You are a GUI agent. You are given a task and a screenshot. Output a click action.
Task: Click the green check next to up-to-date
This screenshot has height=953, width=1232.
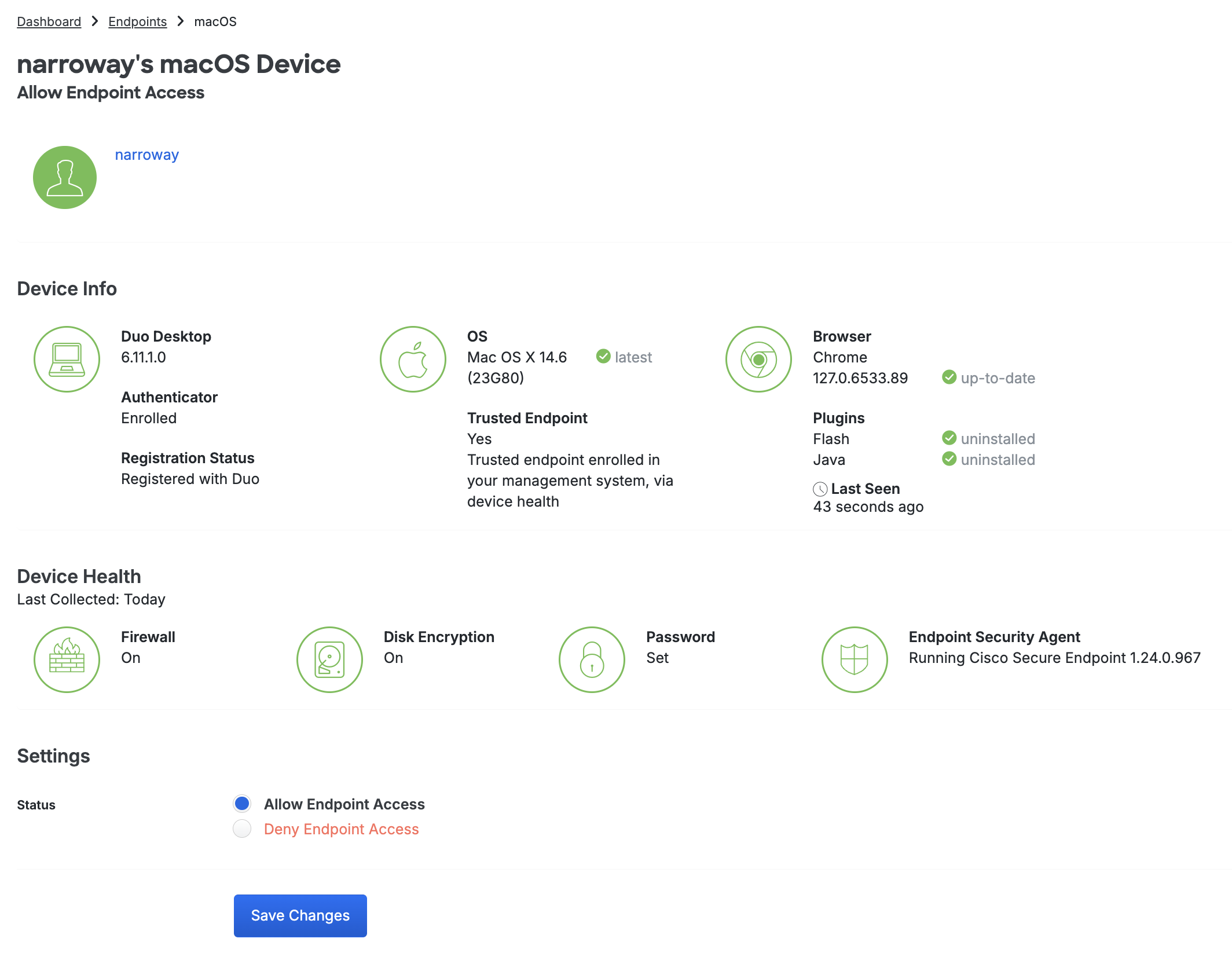(949, 377)
